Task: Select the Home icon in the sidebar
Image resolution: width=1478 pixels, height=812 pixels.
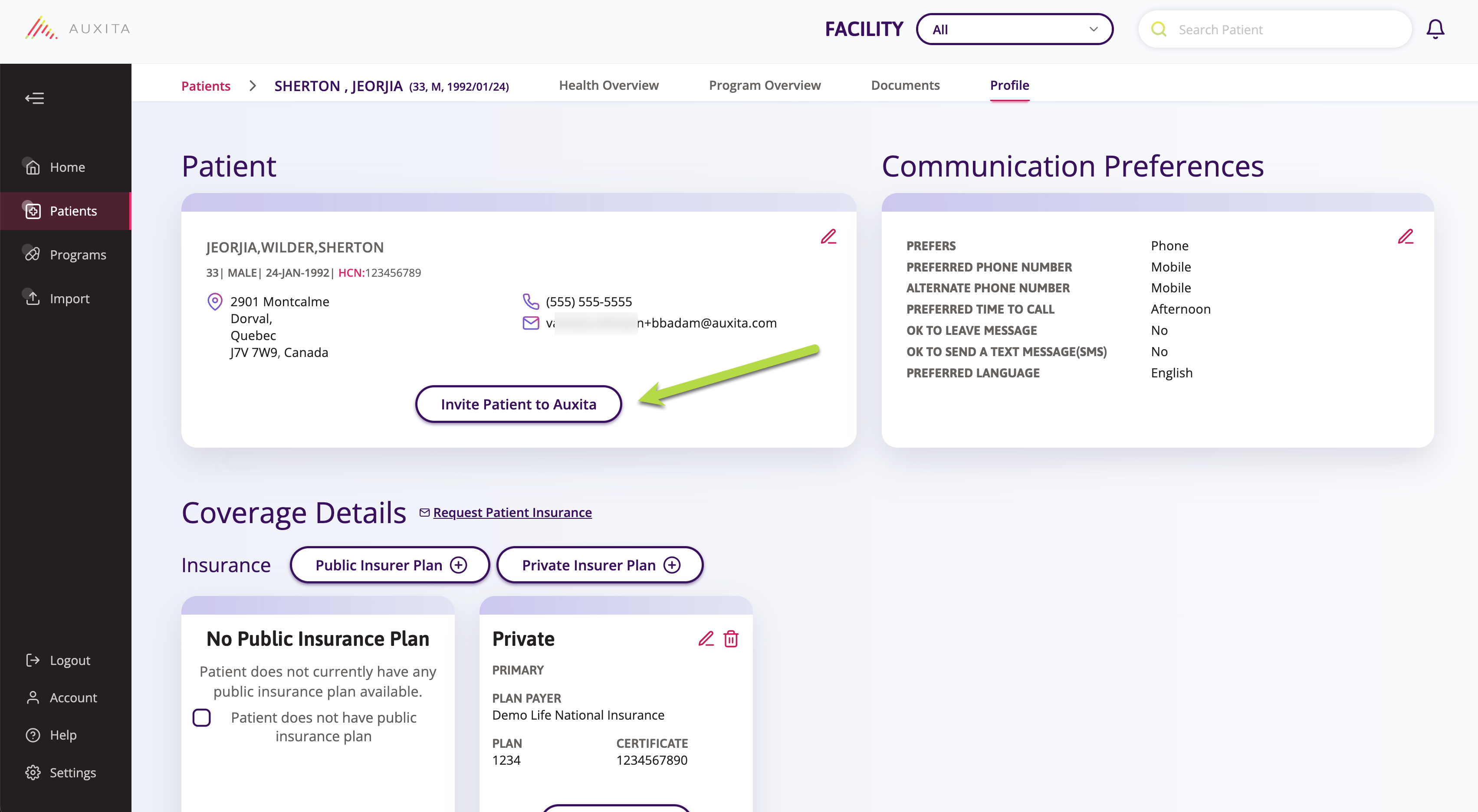Action: pyautogui.click(x=33, y=167)
